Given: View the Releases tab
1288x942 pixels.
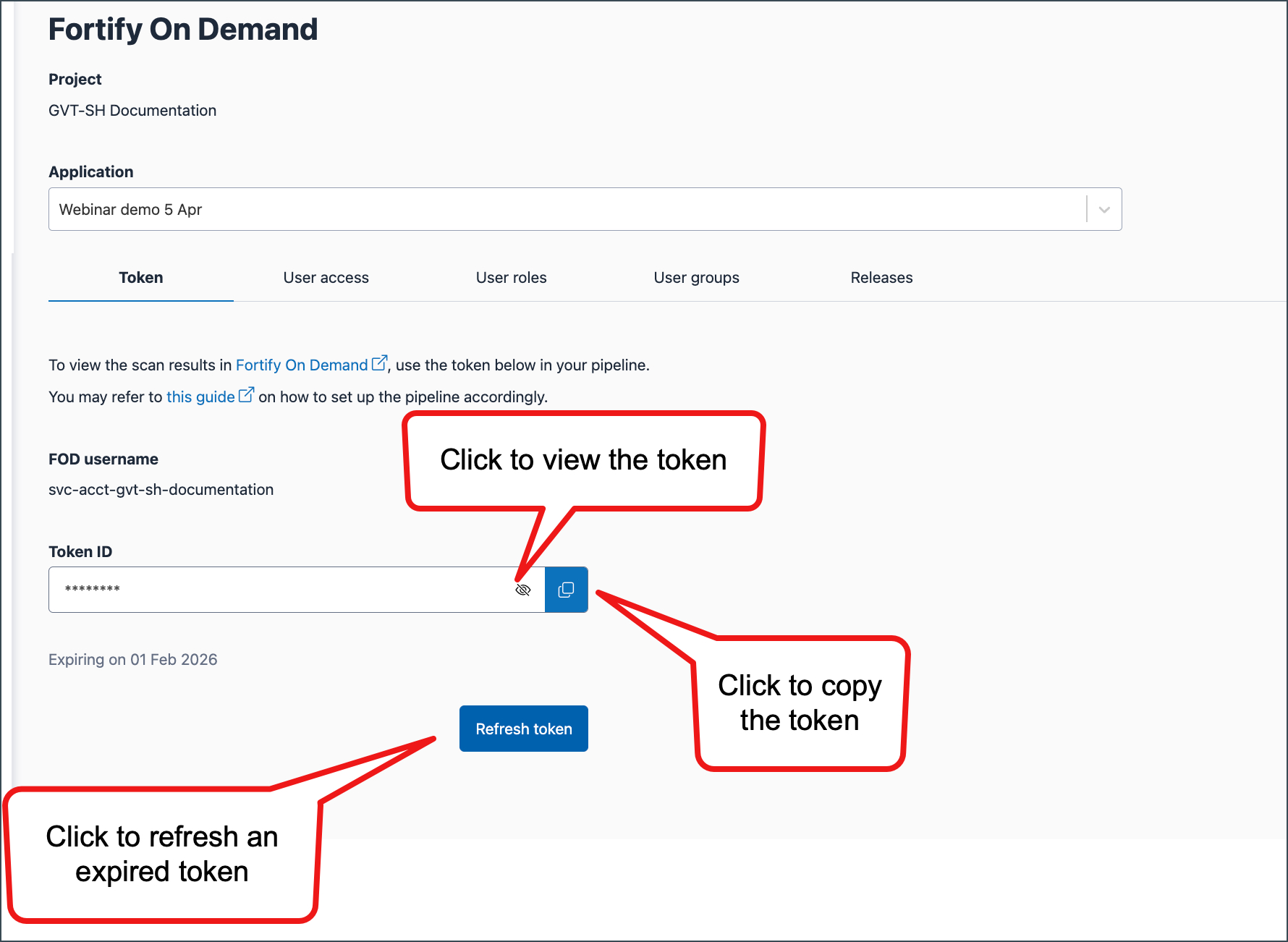Looking at the screenshot, I should (x=882, y=278).
